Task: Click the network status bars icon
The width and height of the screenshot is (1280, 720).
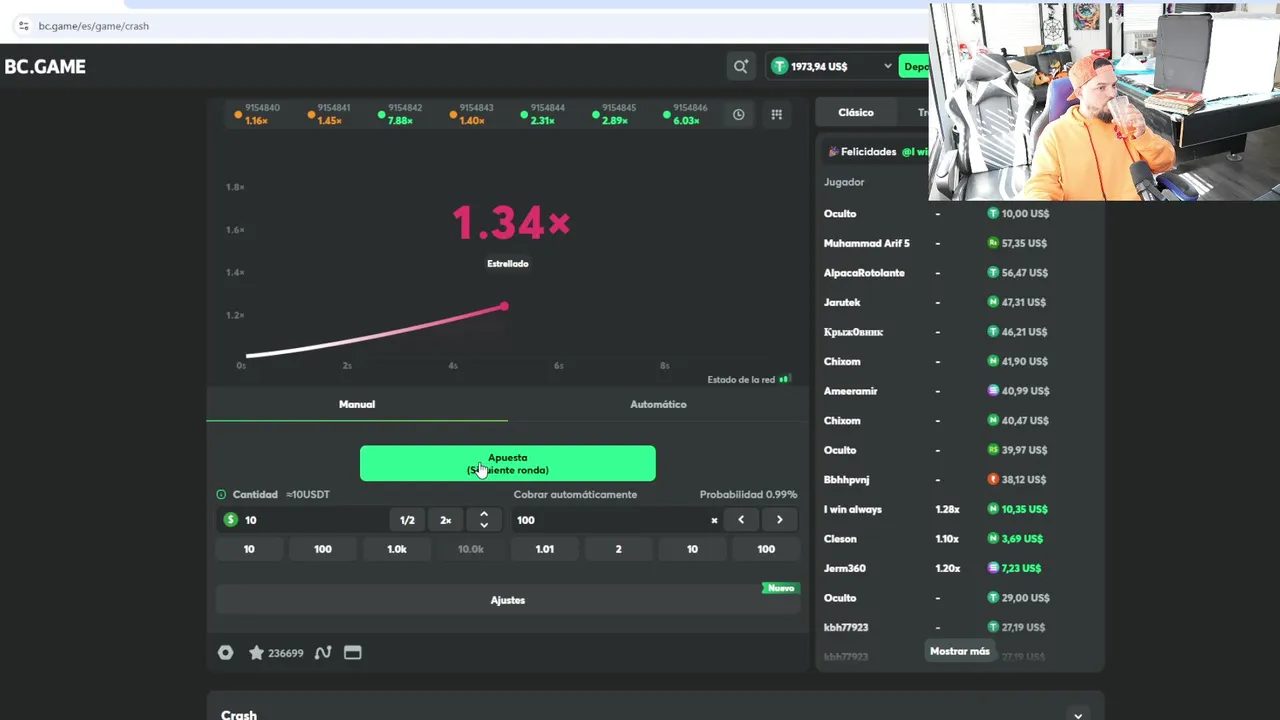Action: pyautogui.click(x=785, y=379)
